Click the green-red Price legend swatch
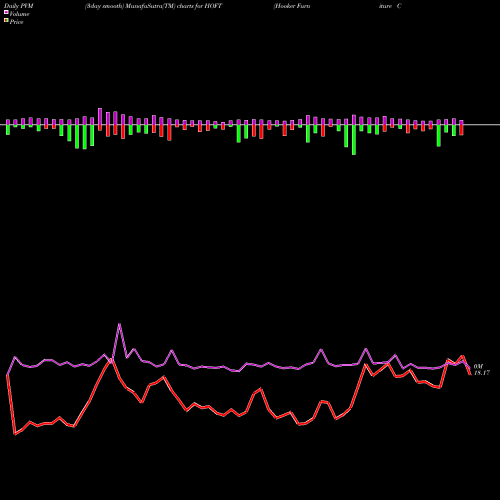This screenshot has height=500, width=500. point(6,21)
